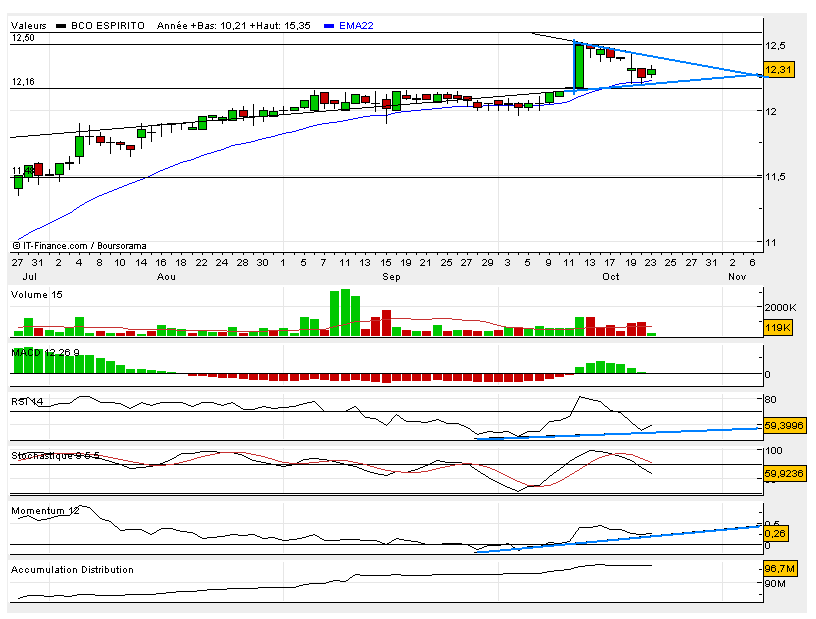Screen dimensions: 816x619
Task: Click the 0,26 momentum value tag
Action: [x=775, y=533]
